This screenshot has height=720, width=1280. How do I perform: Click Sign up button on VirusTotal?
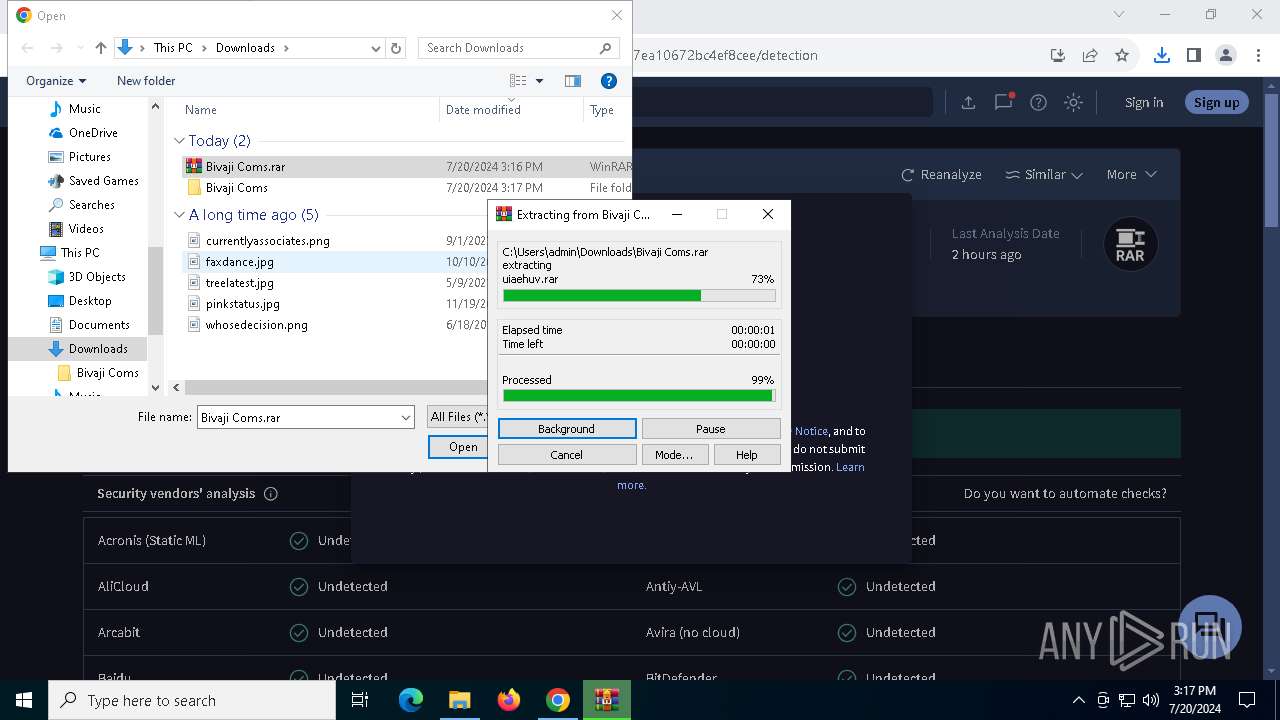(1216, 102)
